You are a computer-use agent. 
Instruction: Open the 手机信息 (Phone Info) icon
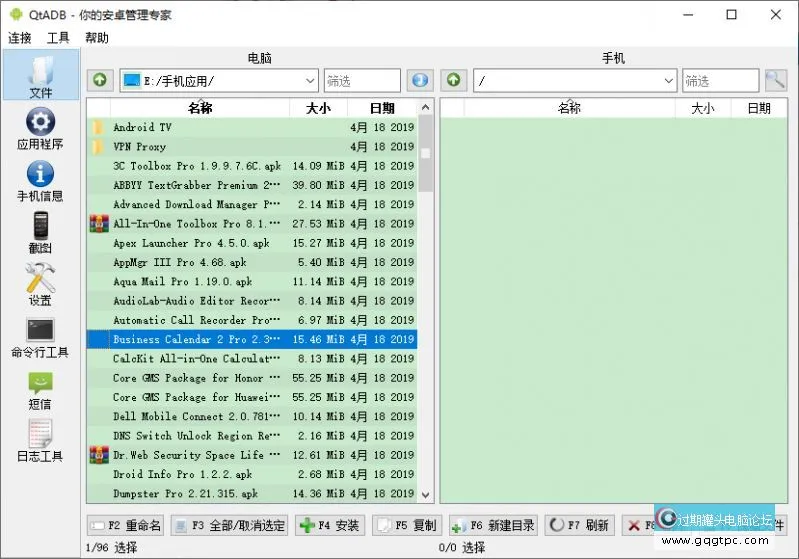(40, 180)
